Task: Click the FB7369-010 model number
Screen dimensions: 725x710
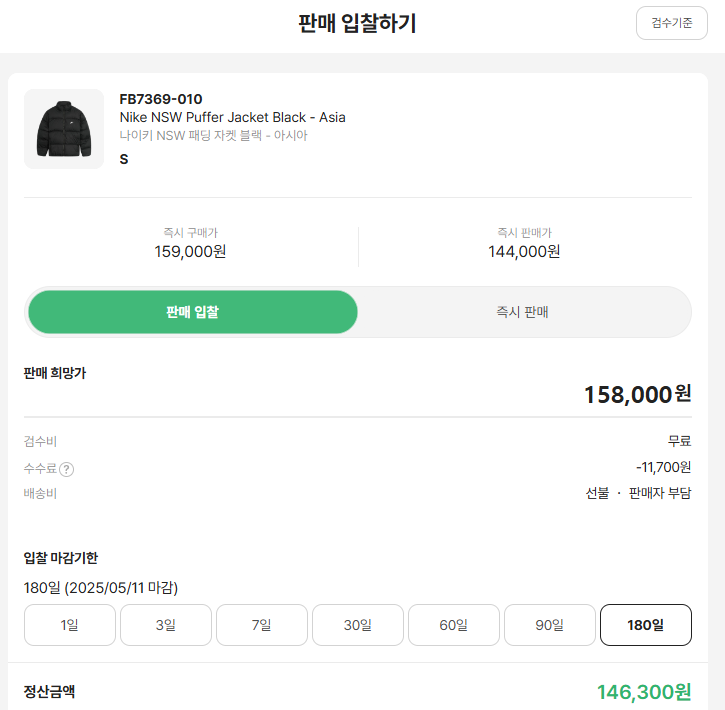Action: [161, 98]
